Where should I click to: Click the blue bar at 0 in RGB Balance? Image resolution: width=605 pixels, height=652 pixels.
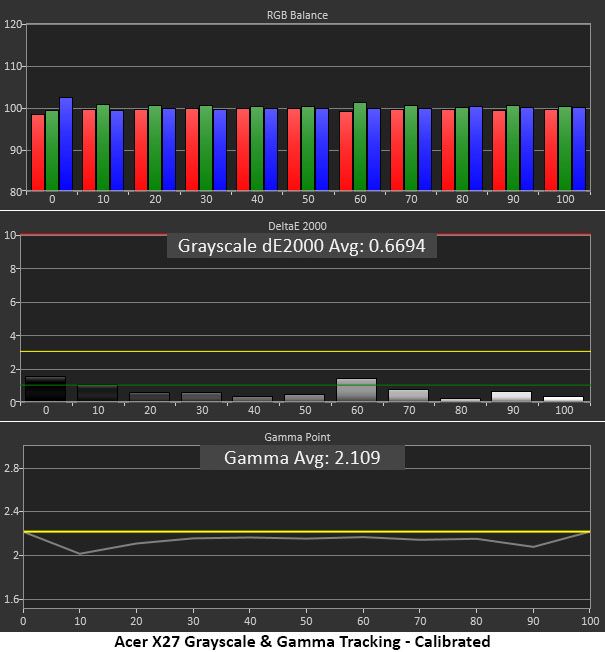coord(66,144)
